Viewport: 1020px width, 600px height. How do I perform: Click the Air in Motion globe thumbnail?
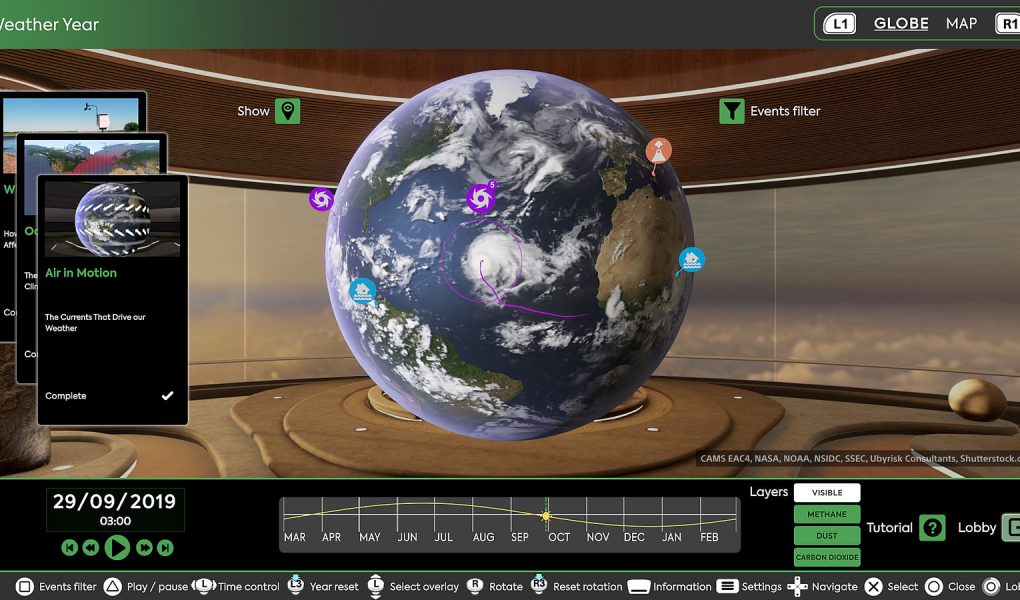tap(113, 218)
